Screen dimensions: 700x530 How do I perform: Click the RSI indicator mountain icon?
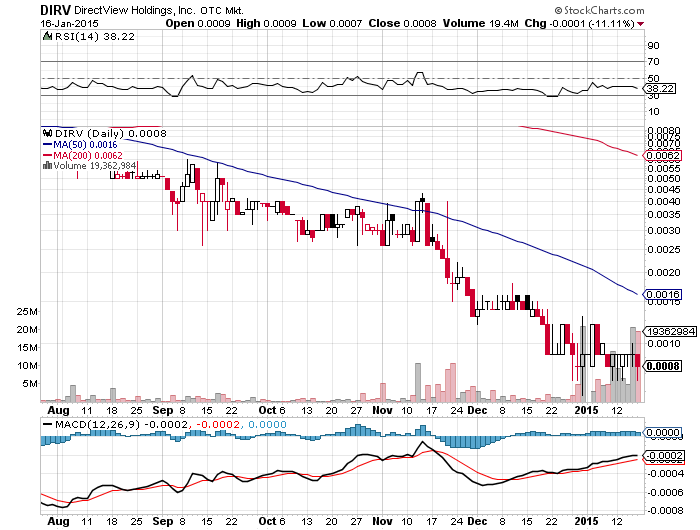pyautogui.click(x=47, y=36)
